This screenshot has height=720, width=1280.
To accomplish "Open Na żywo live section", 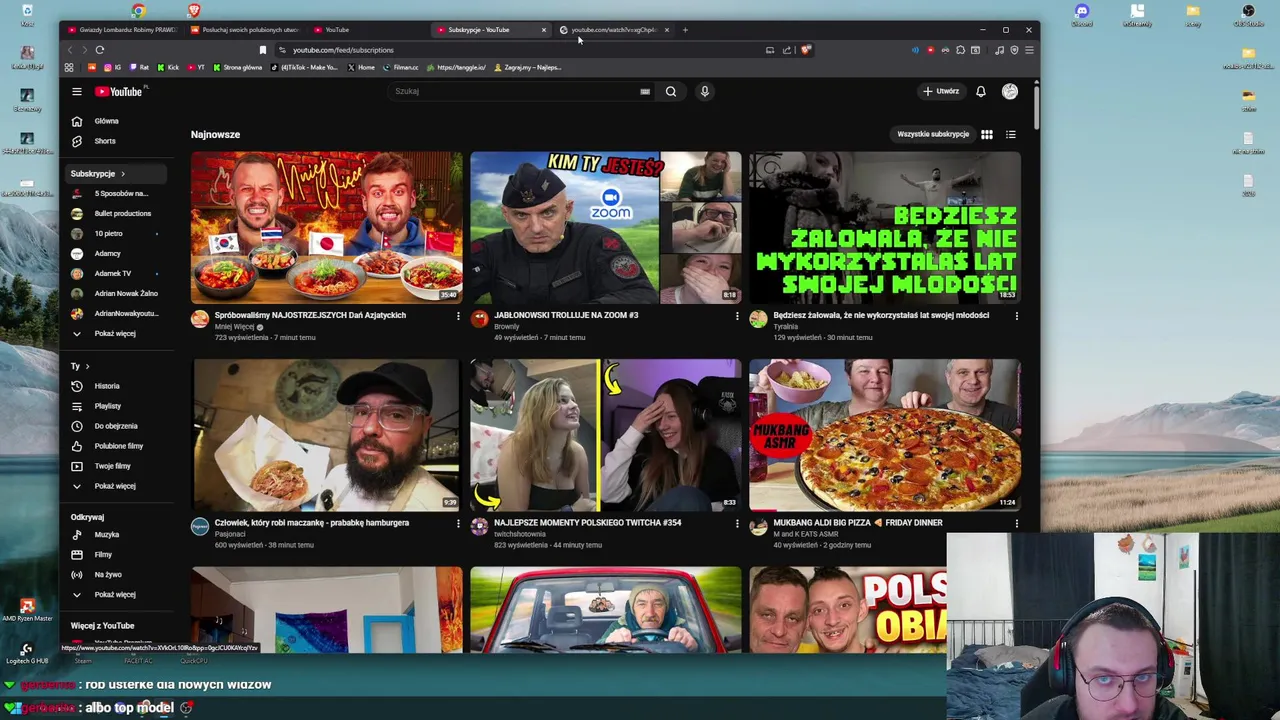I will (x=115, y=574).
